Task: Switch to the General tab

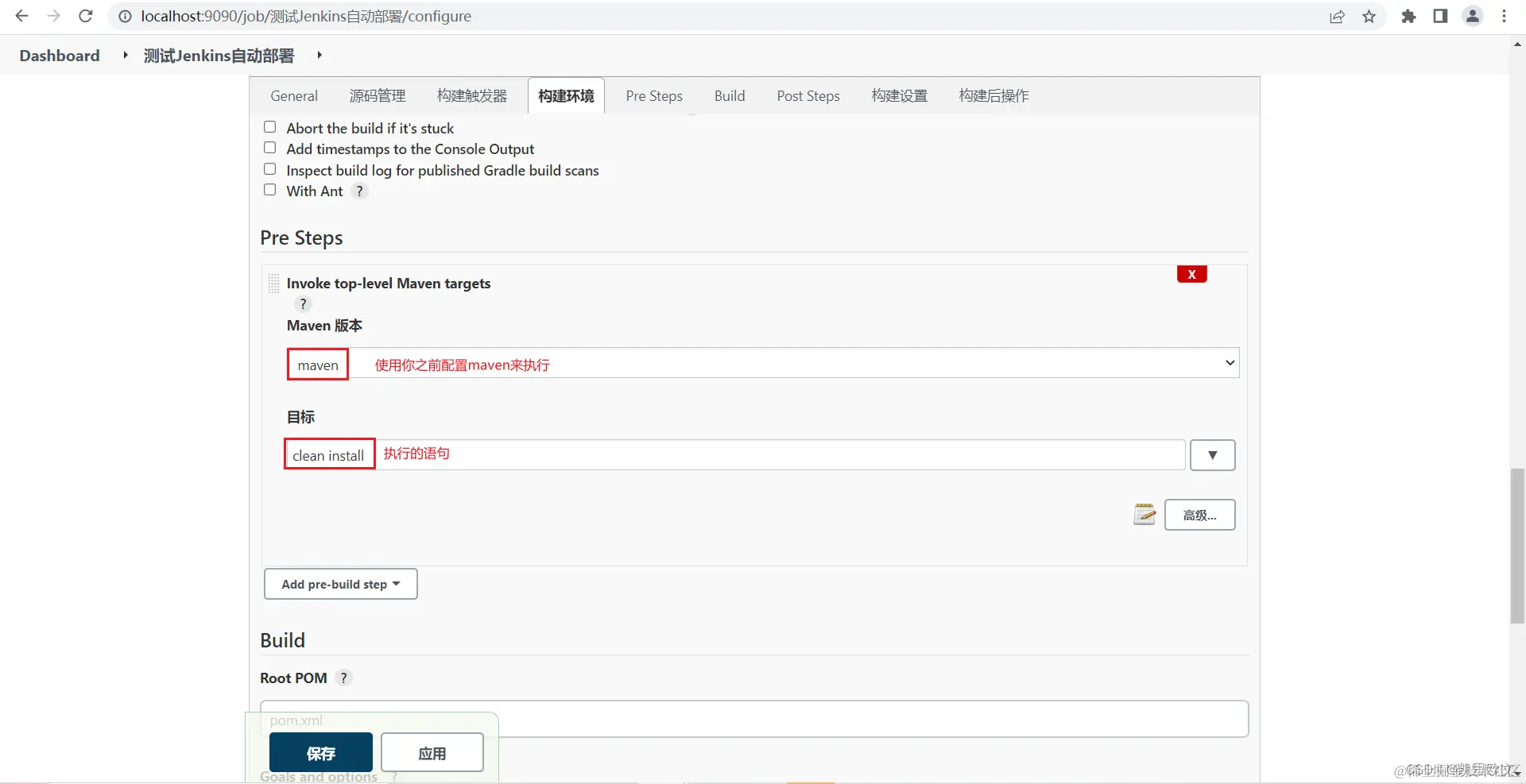Action: click(294, 96)
